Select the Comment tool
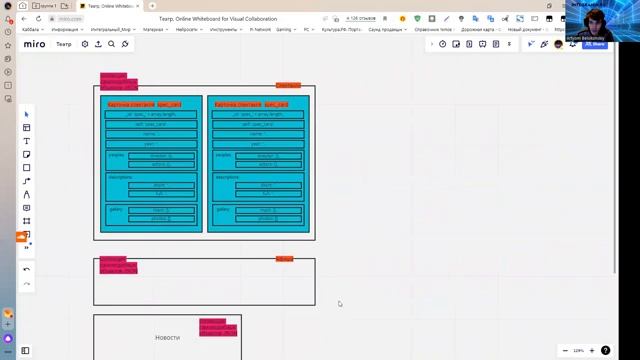This screenshot has width=640, height=360. click(27, 208)
